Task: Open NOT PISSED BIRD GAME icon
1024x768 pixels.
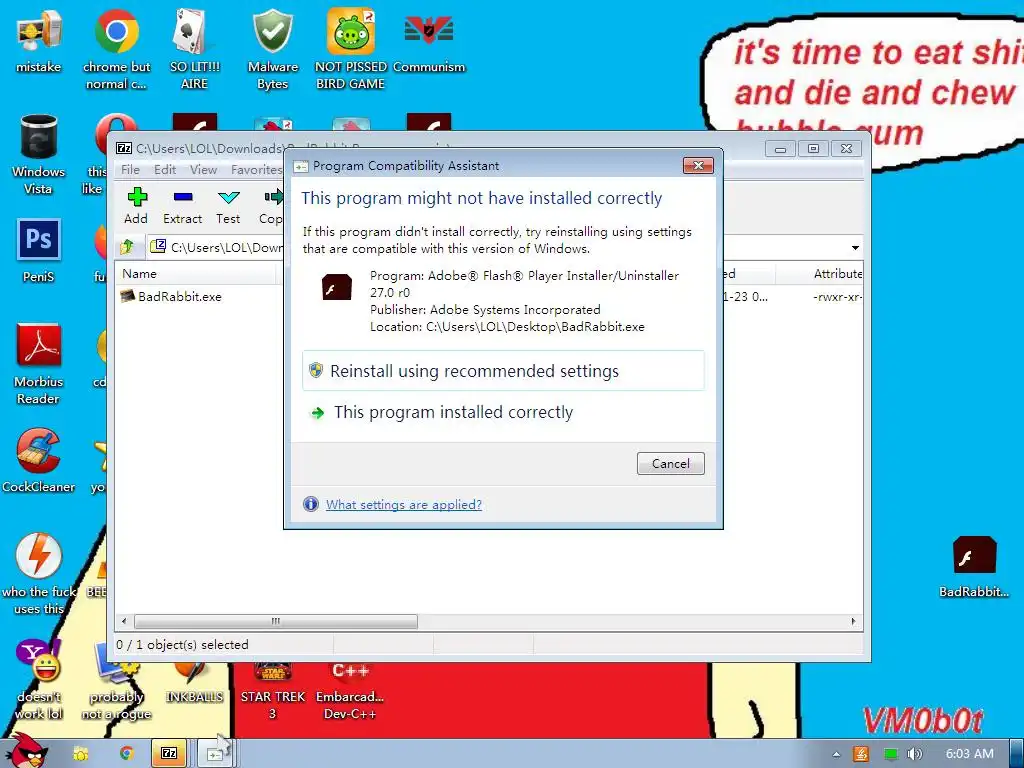Action: 350,49
